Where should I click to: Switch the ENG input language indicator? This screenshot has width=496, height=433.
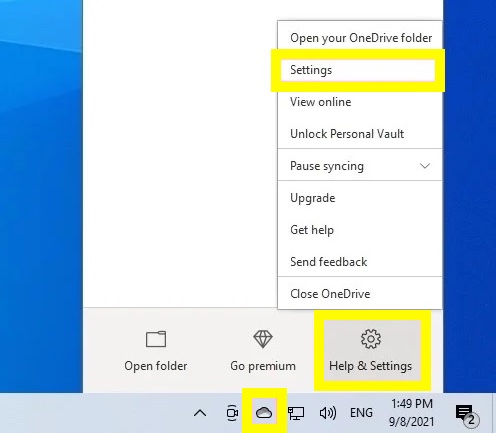(361, 413)
